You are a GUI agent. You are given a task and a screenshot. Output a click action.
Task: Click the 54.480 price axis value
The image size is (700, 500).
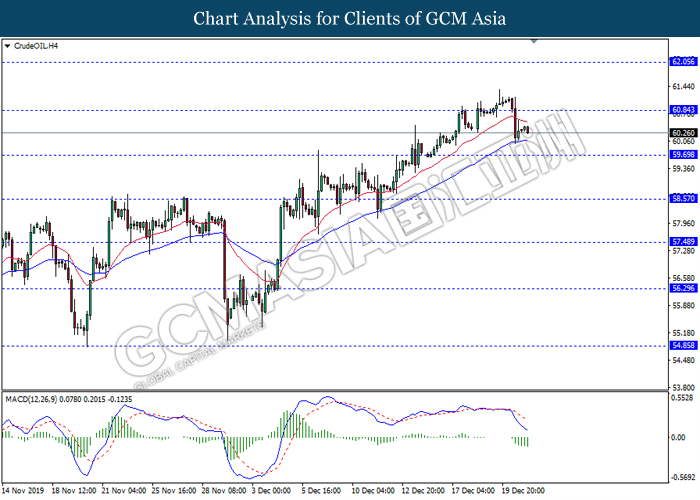click(x=683, y=361)
